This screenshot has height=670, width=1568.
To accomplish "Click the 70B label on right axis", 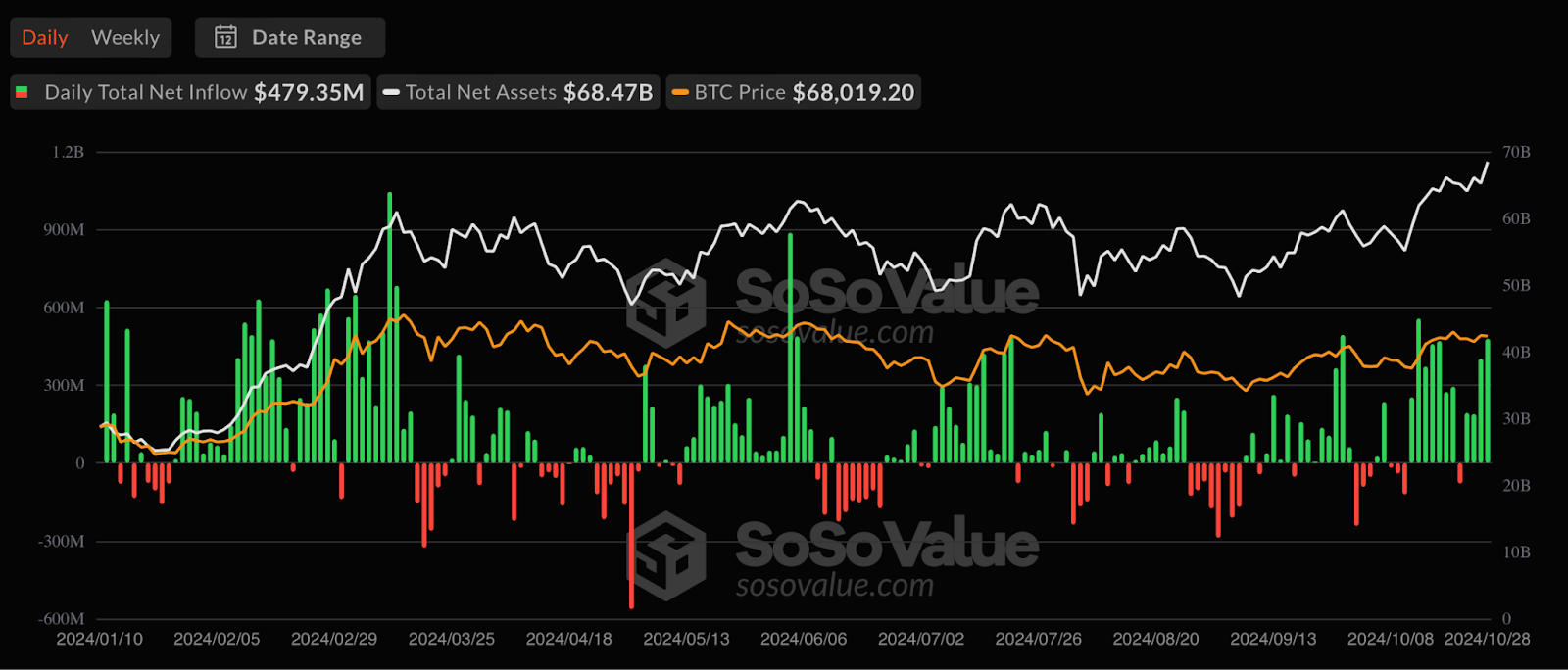I will 1515,153.
